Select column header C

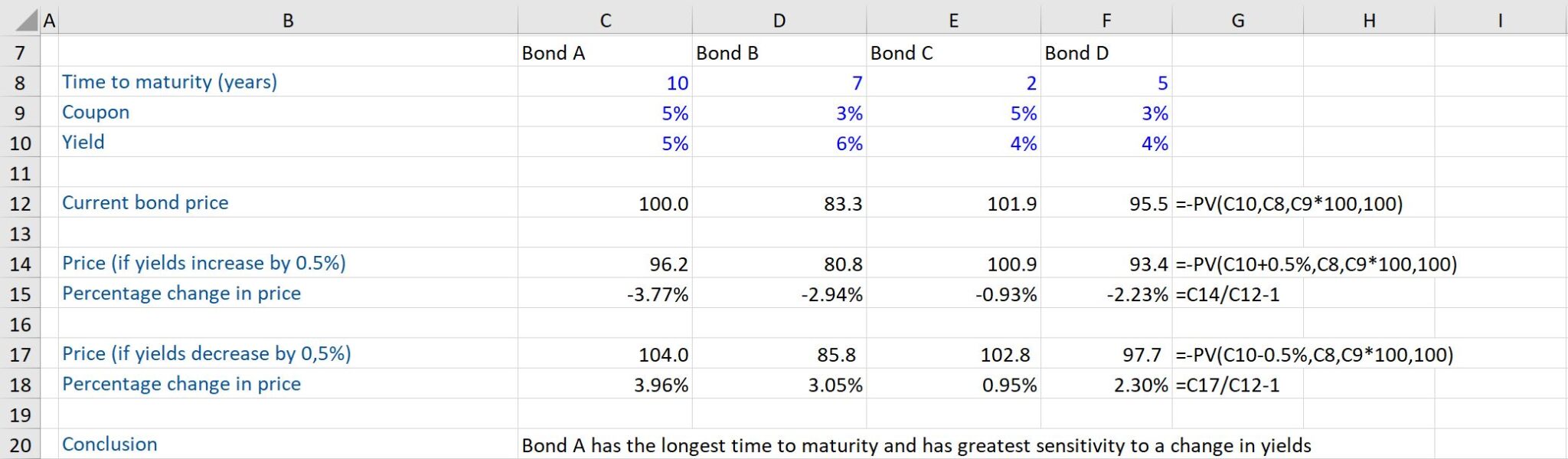[x=605, y=19]
